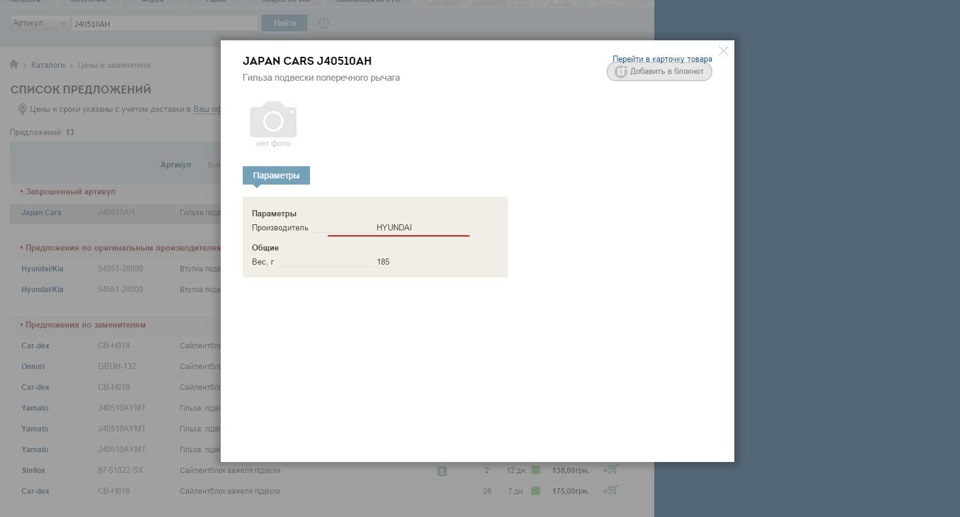
Task: Click '12 дн.' delivery time in Stellox row
Action: [x=516, y=470]
